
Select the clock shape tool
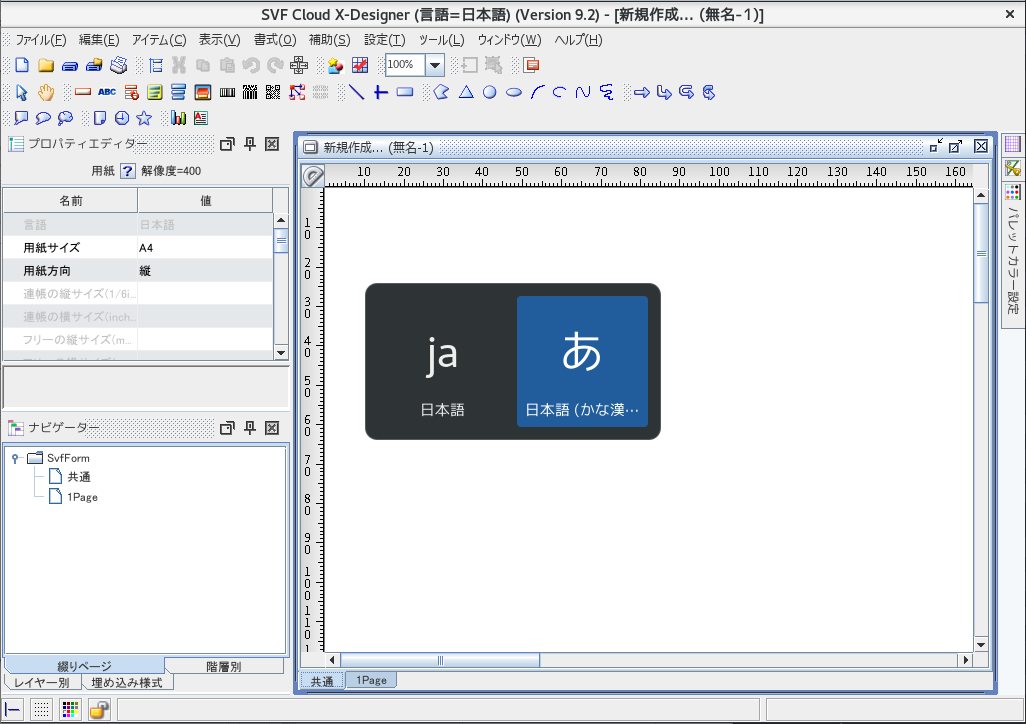pyautogui.click(x=122, y=118)
